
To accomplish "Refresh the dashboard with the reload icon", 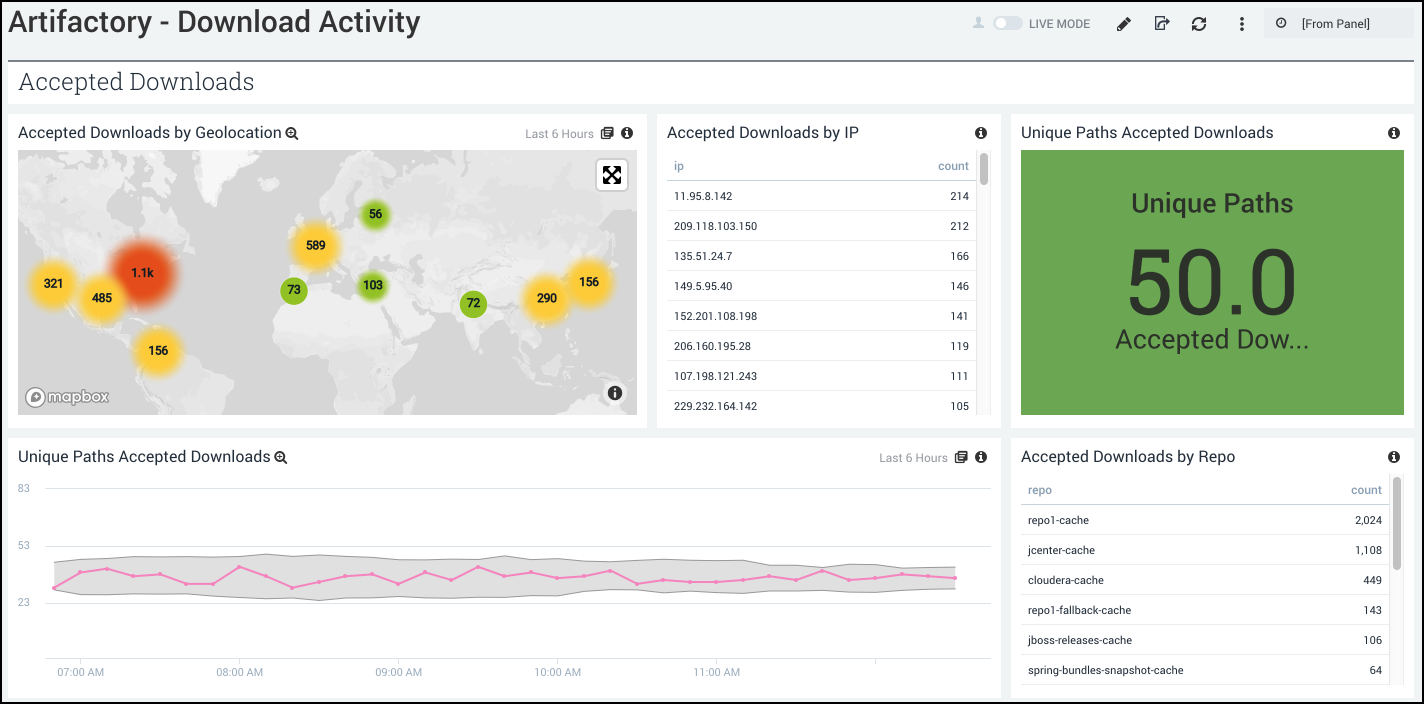I will [x=1199, y=24].
